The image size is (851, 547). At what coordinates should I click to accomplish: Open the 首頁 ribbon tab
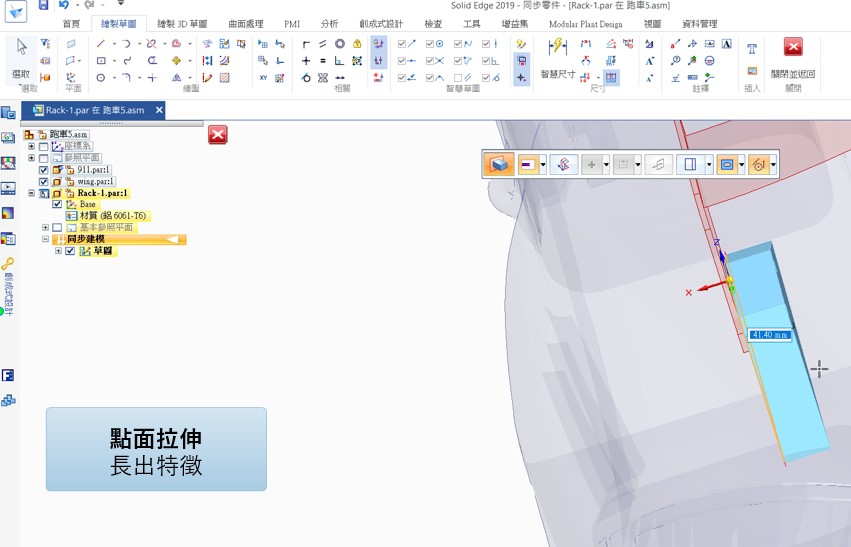click(71, 24)
